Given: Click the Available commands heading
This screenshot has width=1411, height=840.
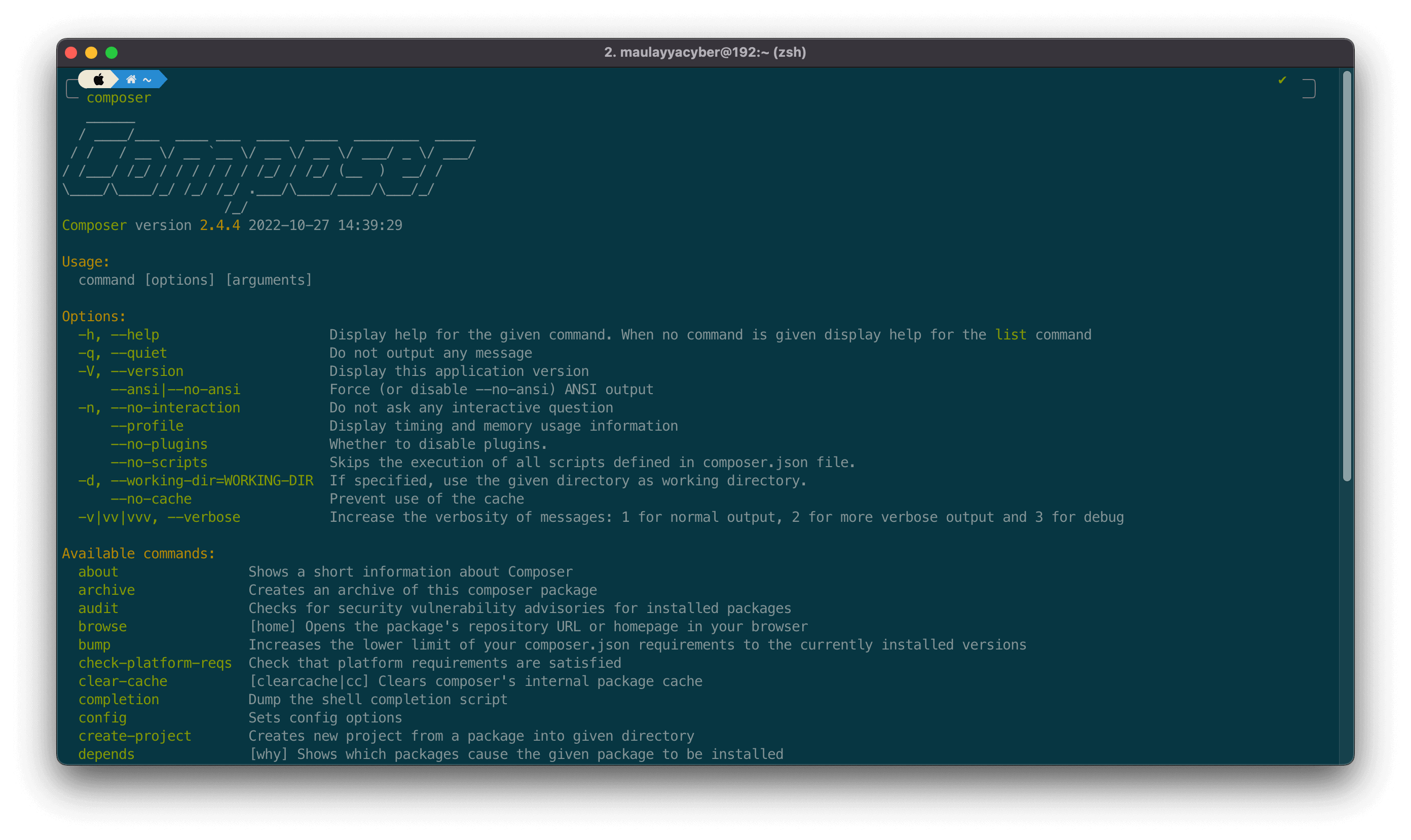Looking at the screenshot, I should click(x=139, y=554).
